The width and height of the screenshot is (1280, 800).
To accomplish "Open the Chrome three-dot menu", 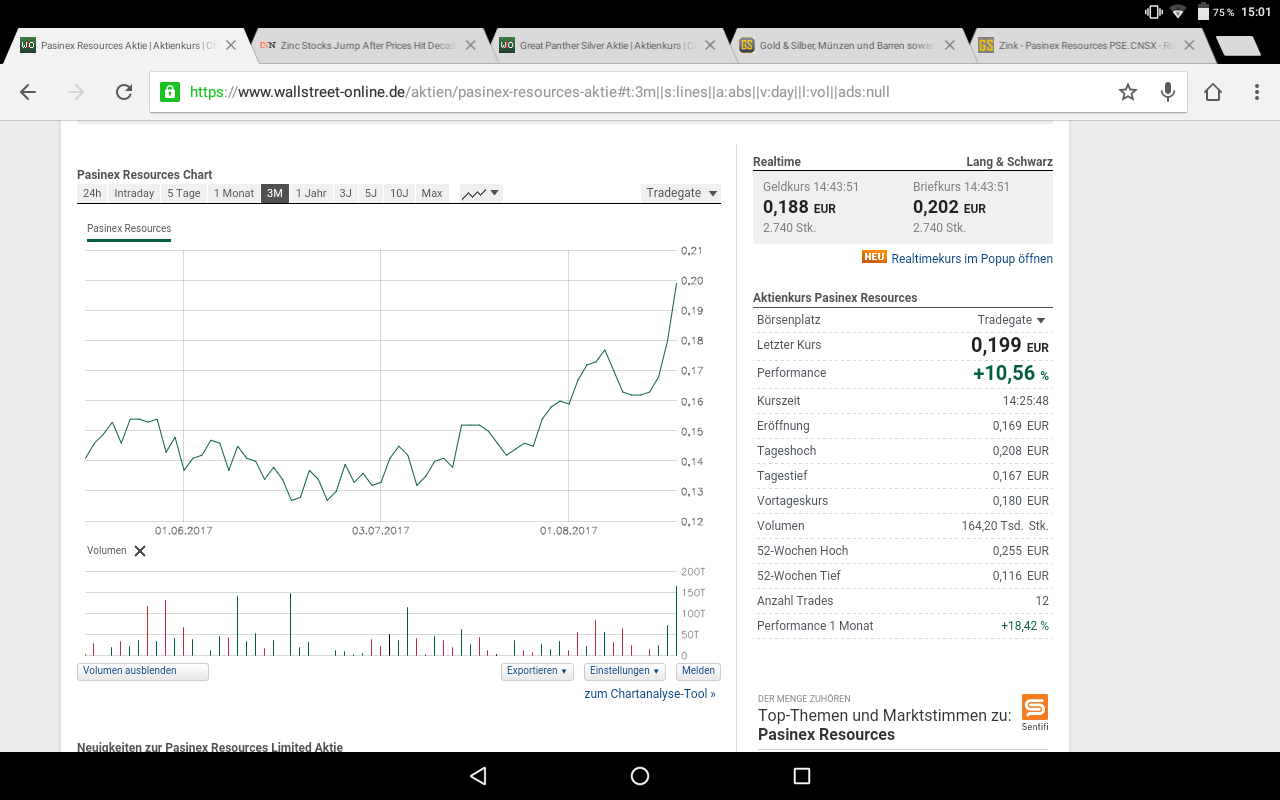I will (x=1257, y=92).
